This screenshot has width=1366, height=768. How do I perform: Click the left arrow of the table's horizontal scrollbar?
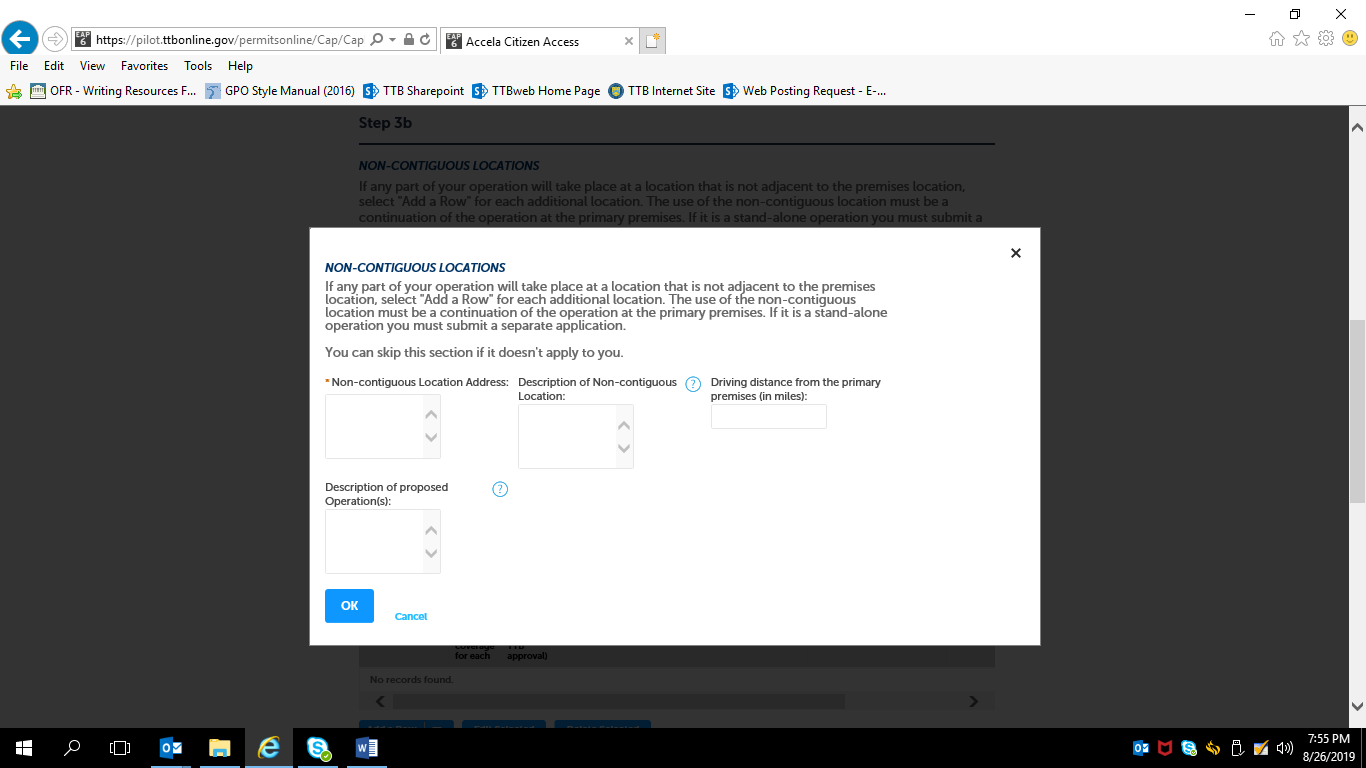click(x=379, y=702)
